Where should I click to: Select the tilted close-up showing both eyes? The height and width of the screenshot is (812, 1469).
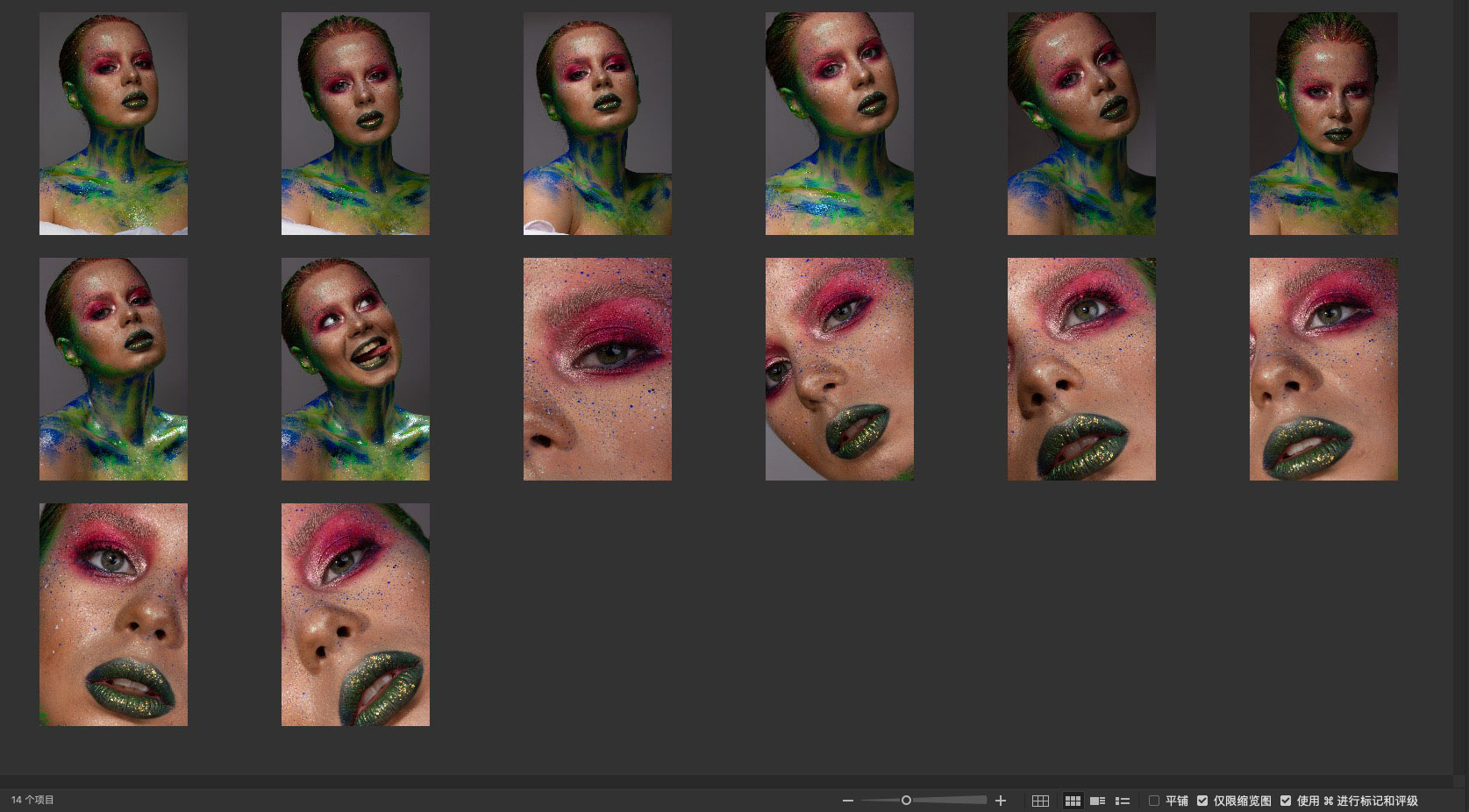pos(839,369)
